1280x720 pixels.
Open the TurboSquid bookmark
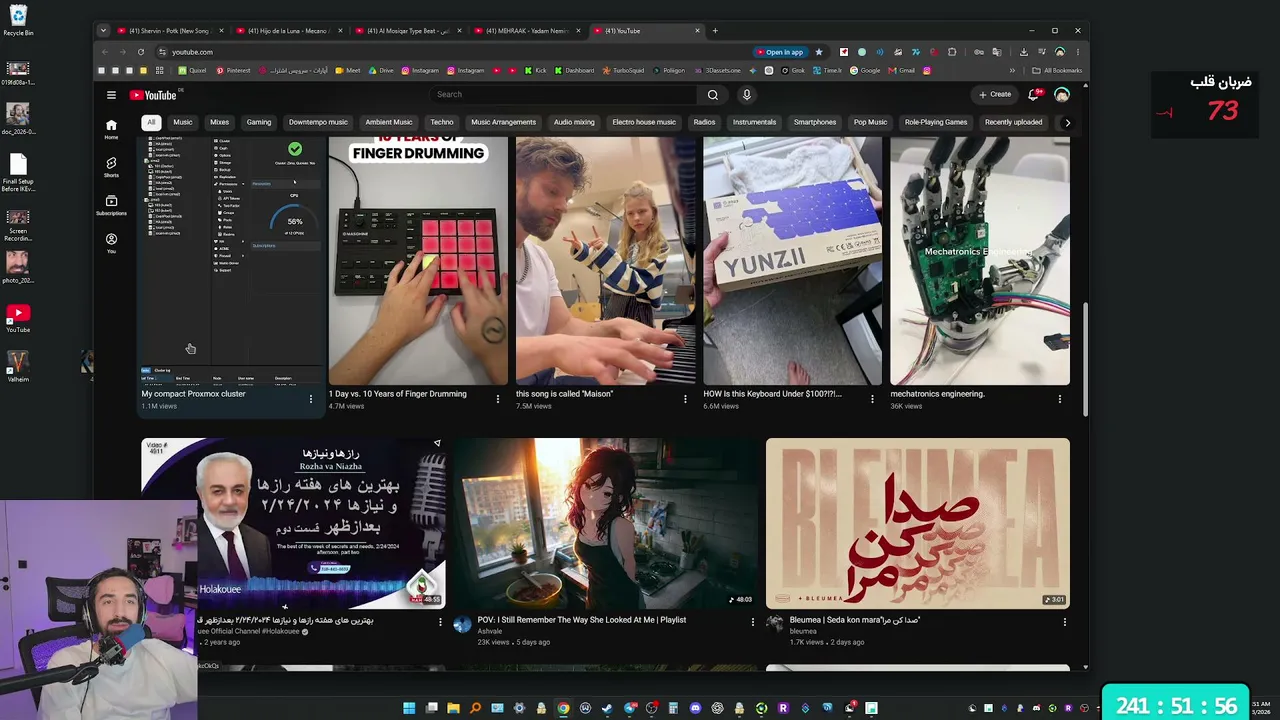(624, 71)
